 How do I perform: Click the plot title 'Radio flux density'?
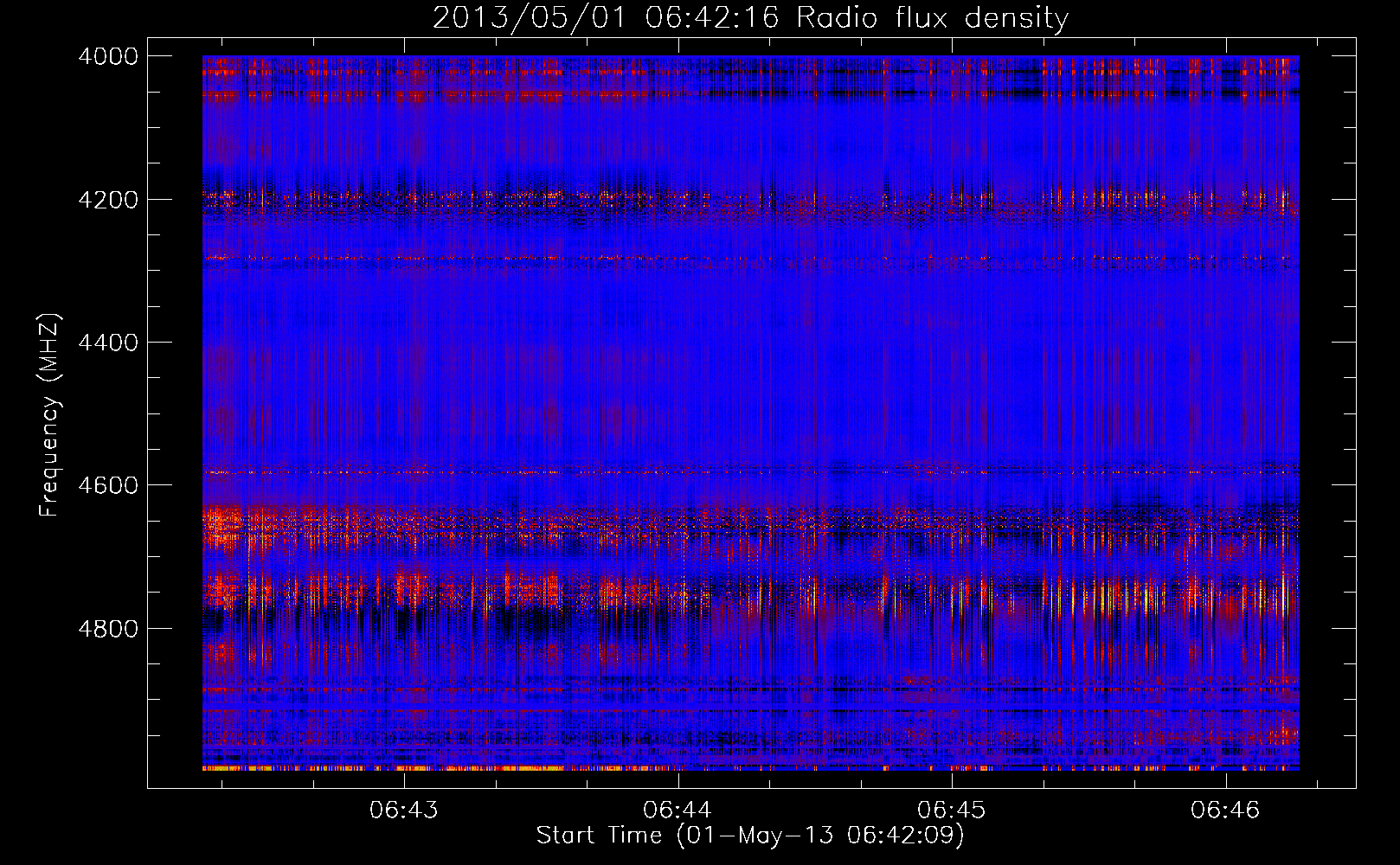point(932,17)
